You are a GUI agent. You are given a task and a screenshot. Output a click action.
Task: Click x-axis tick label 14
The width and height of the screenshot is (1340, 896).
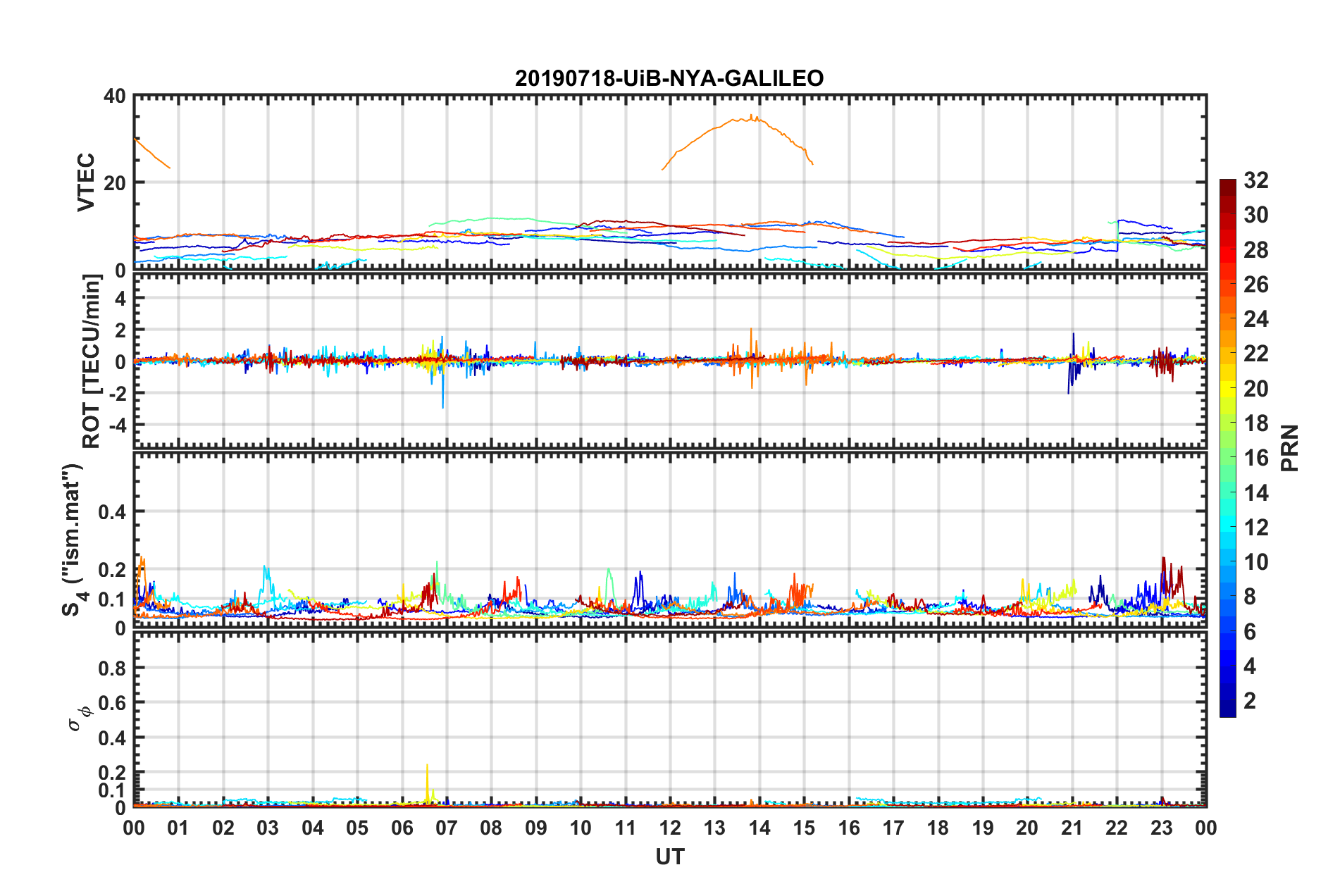(x=759, y=828)
